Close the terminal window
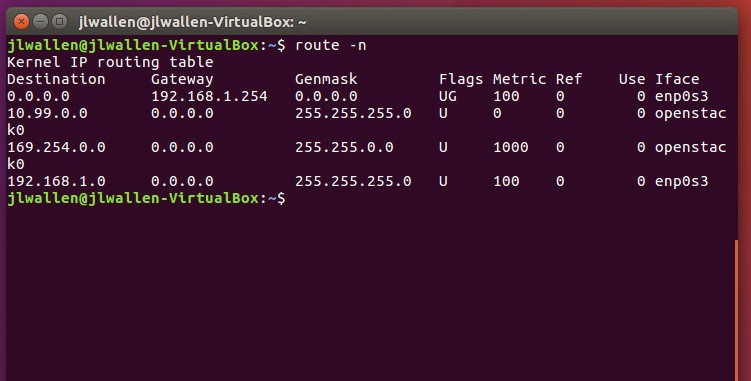Viewport: 751px width, 381px height. 21,22
